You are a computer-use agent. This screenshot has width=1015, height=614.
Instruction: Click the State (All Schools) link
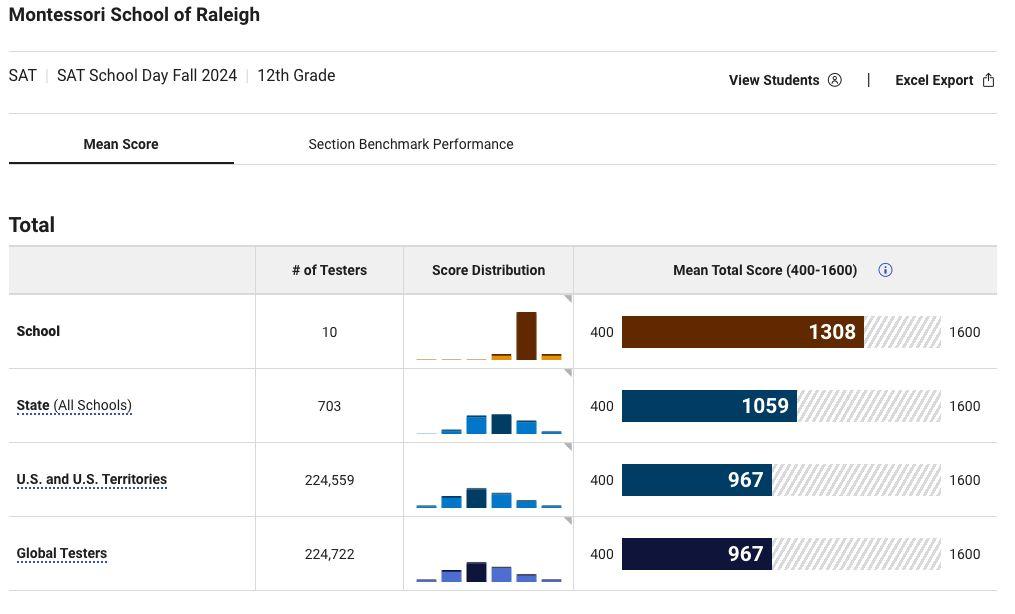tap(74, 406)
